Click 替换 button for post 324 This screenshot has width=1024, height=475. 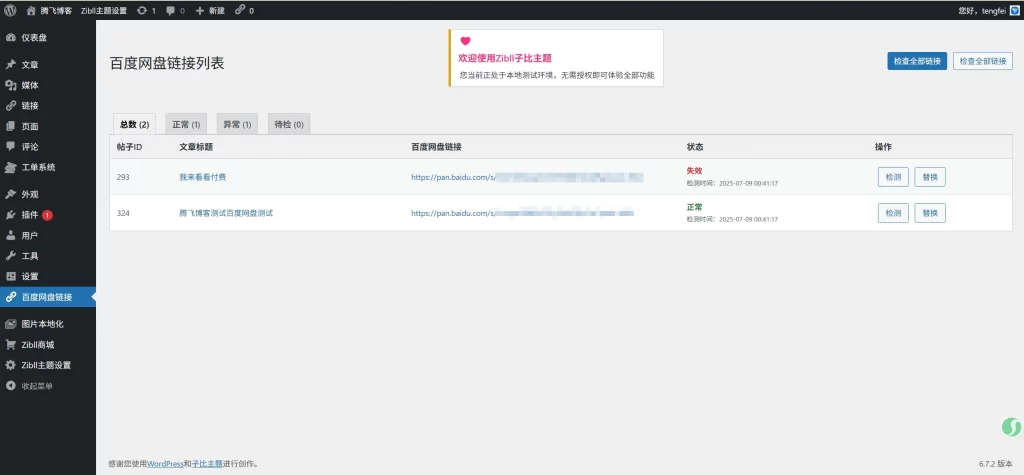(x=930, y=213)
